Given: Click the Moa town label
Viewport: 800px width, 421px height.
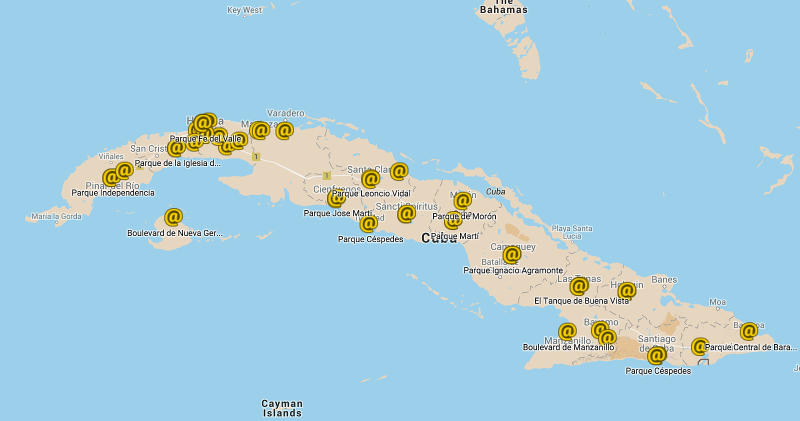Looking at the screenshot, I should coord(717,302).
